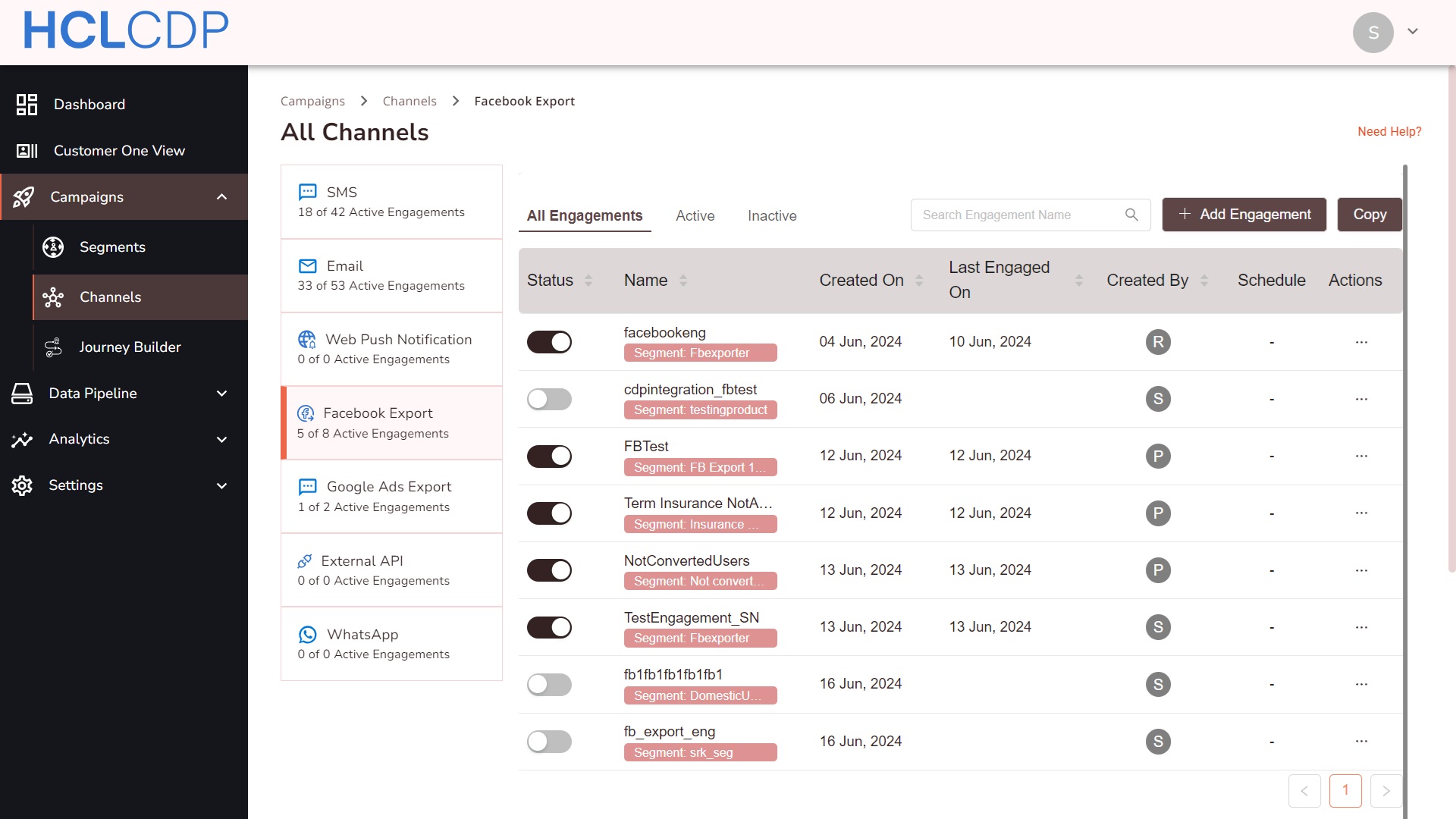The width and height of the screenshot is (1456, 819).
Task: Open the Need Help? link
Action: (x=1389, y=132)
